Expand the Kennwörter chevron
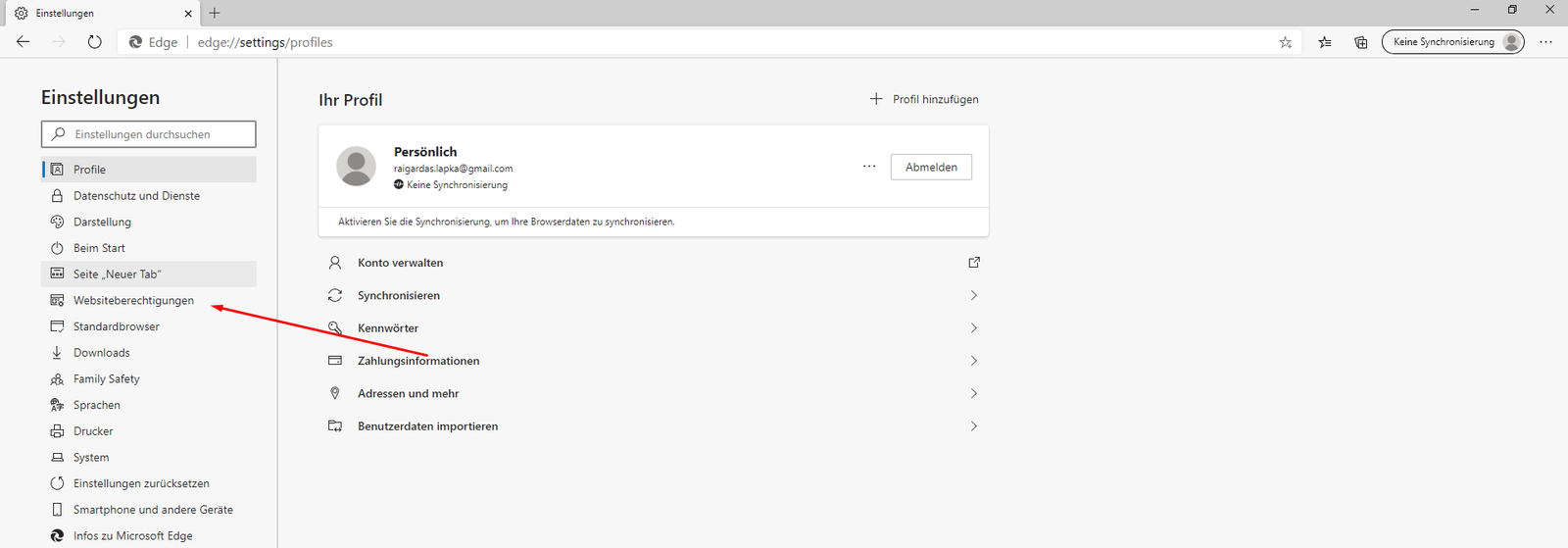This screenshot has width=1568, height=548. (x=973, y=328)
